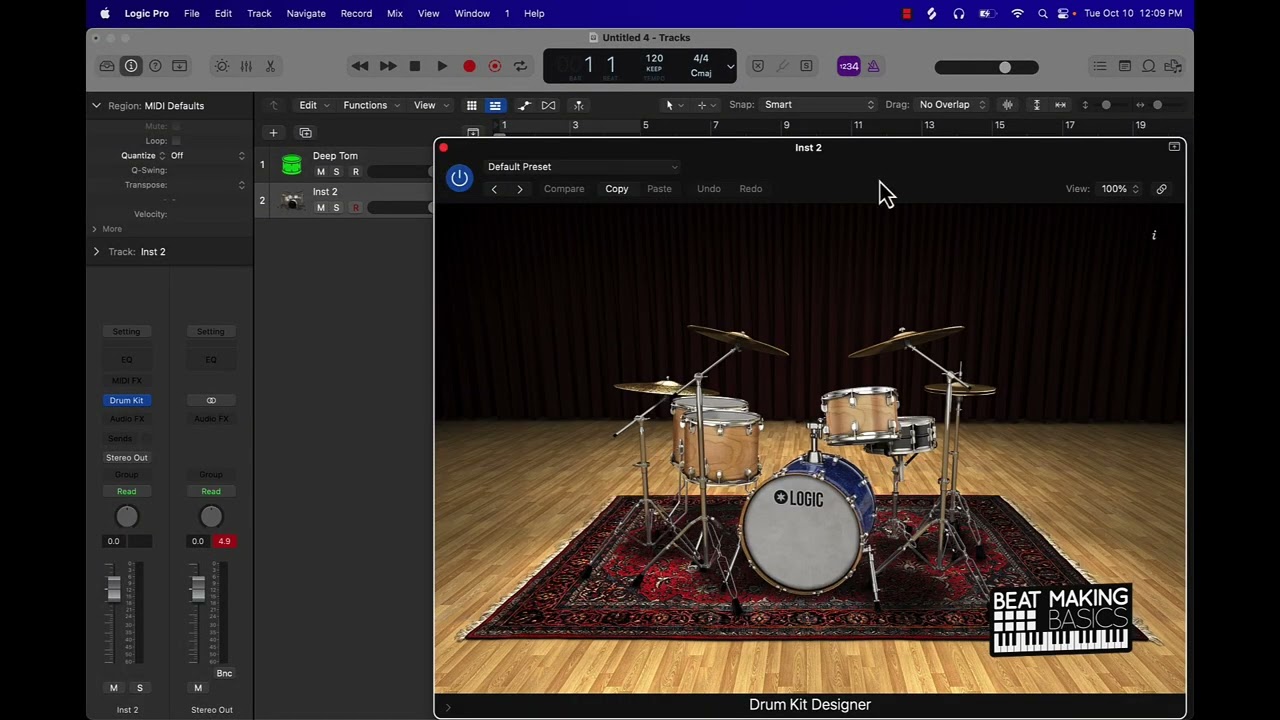1280x720 pixels.
Task: Click the Drum Kit instrument slot
Action: [x=126, y=400]
